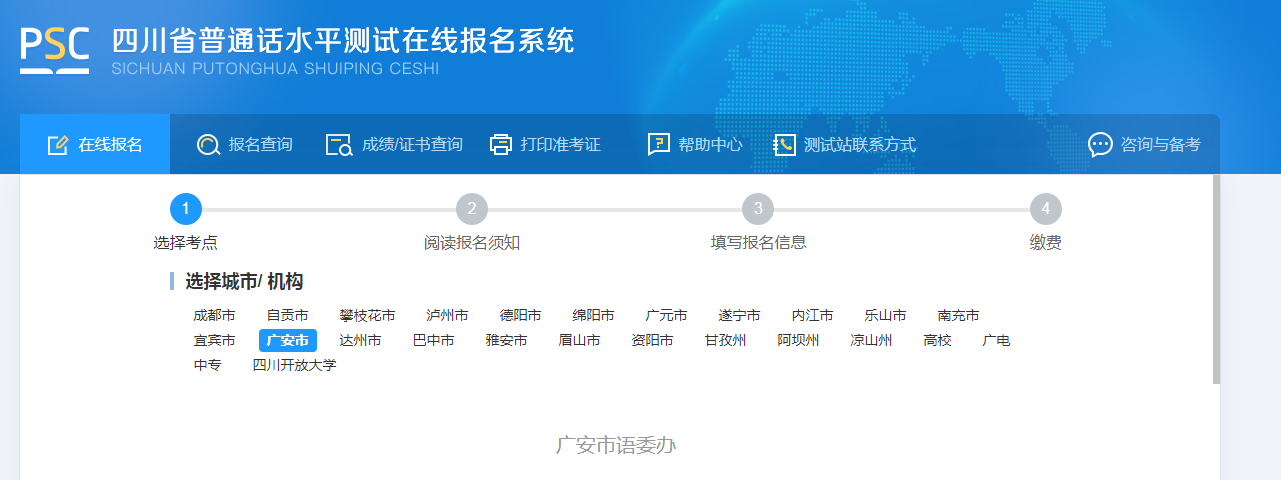Click the 报名查询 magnifier icon
Screen dimensions: 1281x480
208,145
